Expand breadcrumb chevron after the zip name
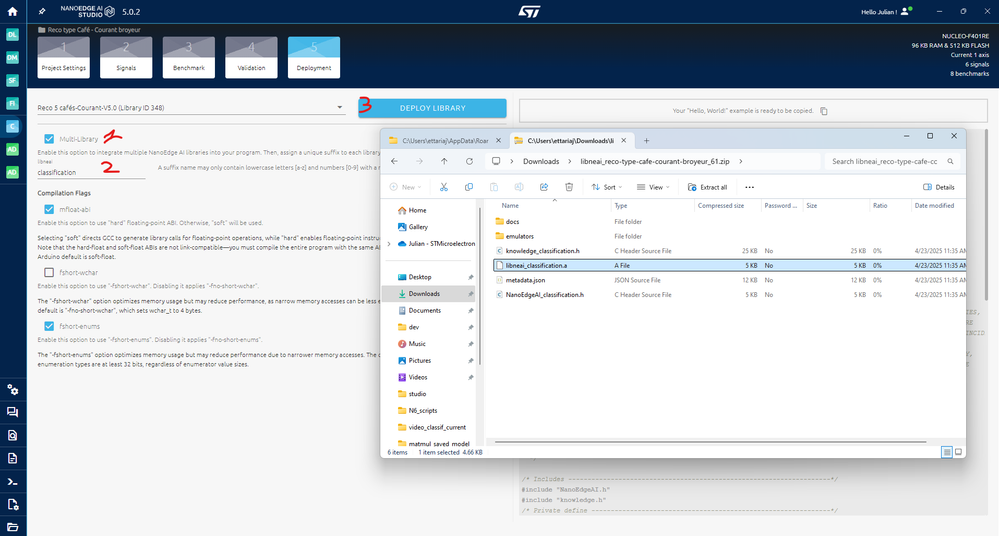 pyautogui.click(x=740, y=161)
